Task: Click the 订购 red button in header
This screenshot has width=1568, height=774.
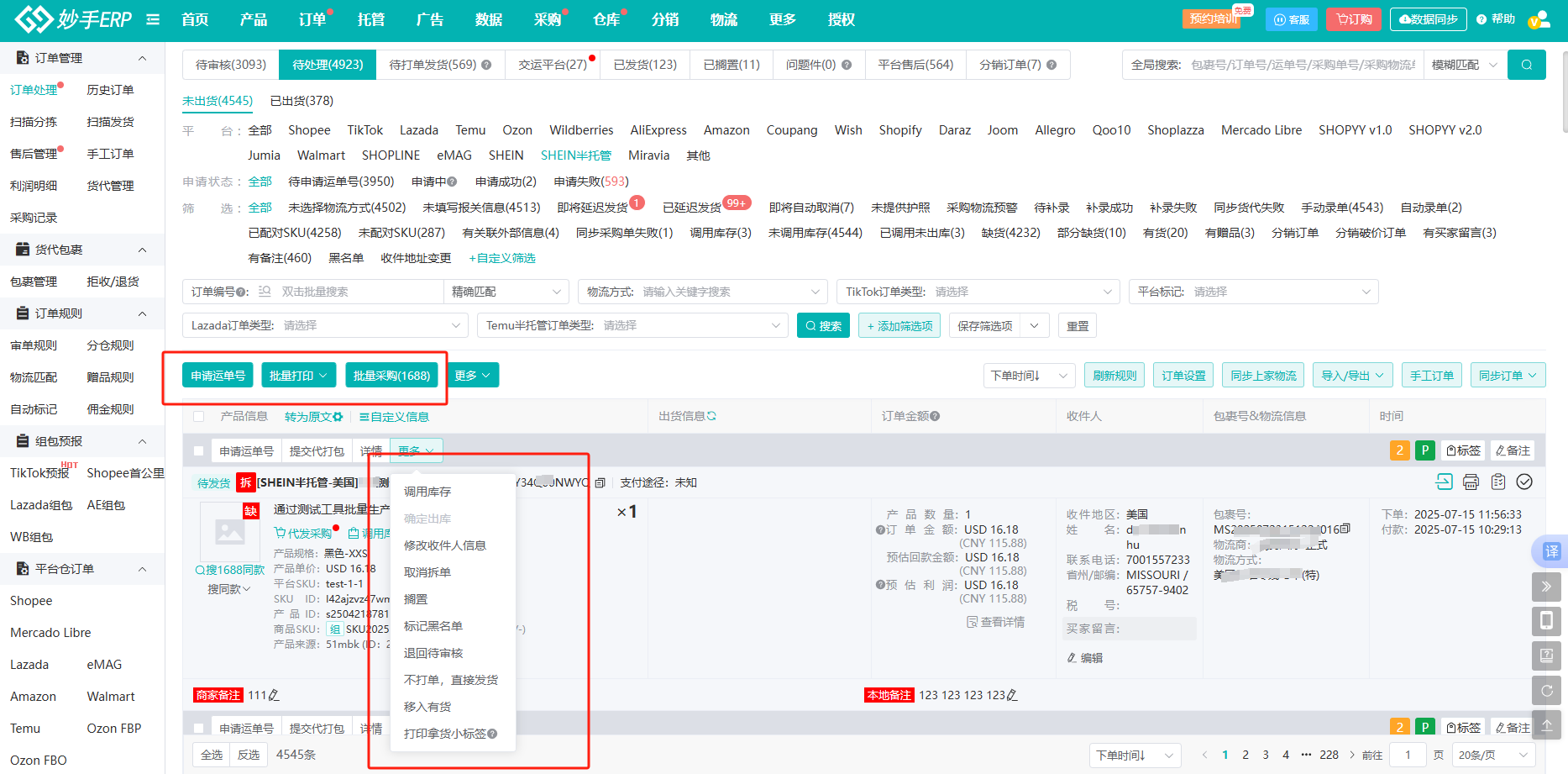Action: 1354,19
